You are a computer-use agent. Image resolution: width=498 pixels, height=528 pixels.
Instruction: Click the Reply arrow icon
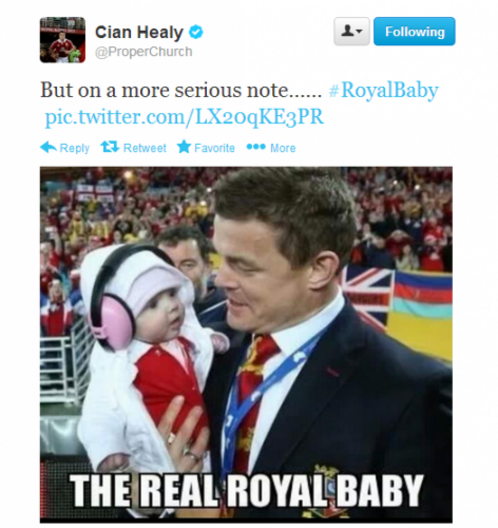48,147
